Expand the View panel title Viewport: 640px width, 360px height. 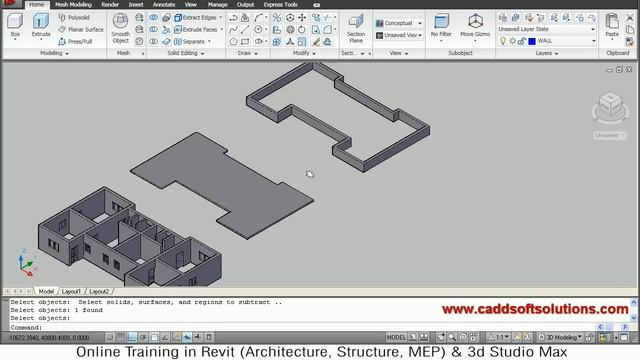[398, 53]
